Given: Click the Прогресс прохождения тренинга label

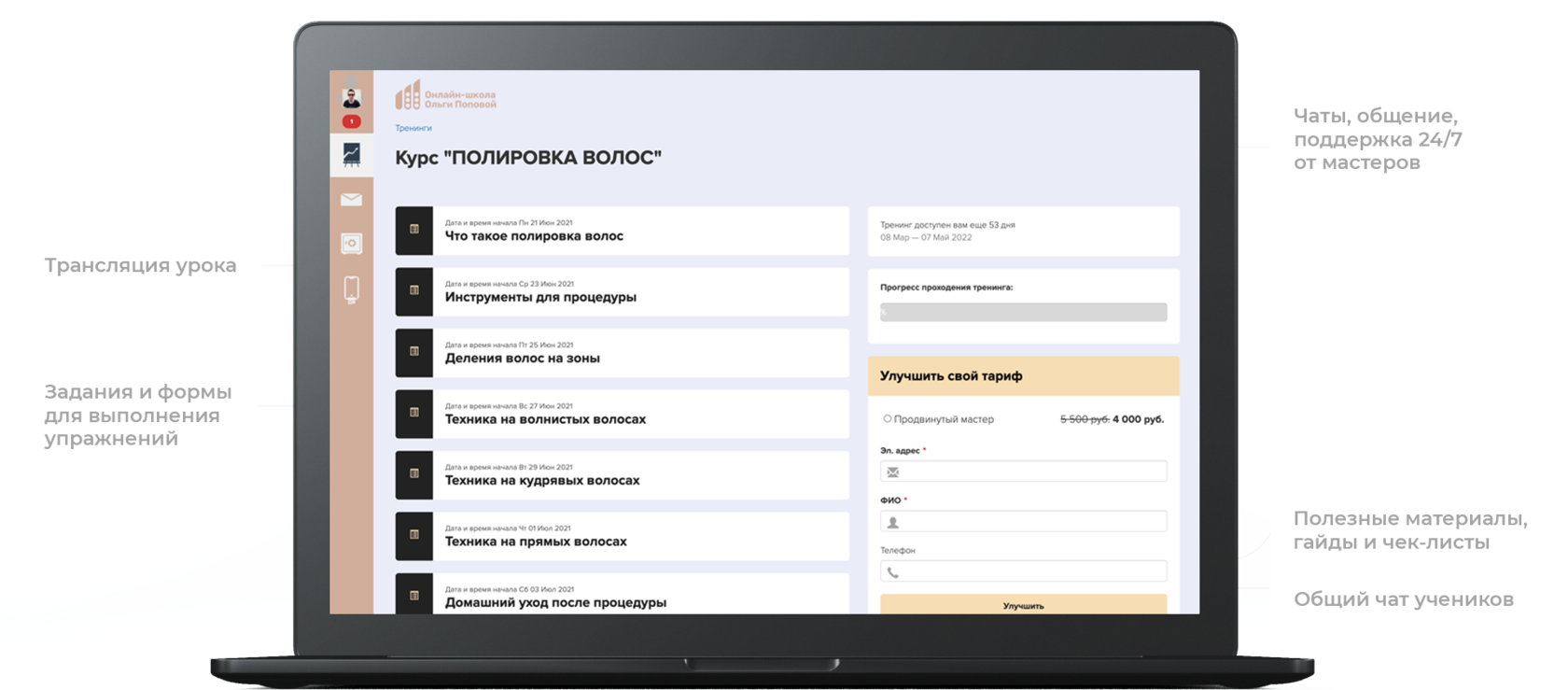Looking at the screenshot, I should pyautogui.click(x=946, y=288).
